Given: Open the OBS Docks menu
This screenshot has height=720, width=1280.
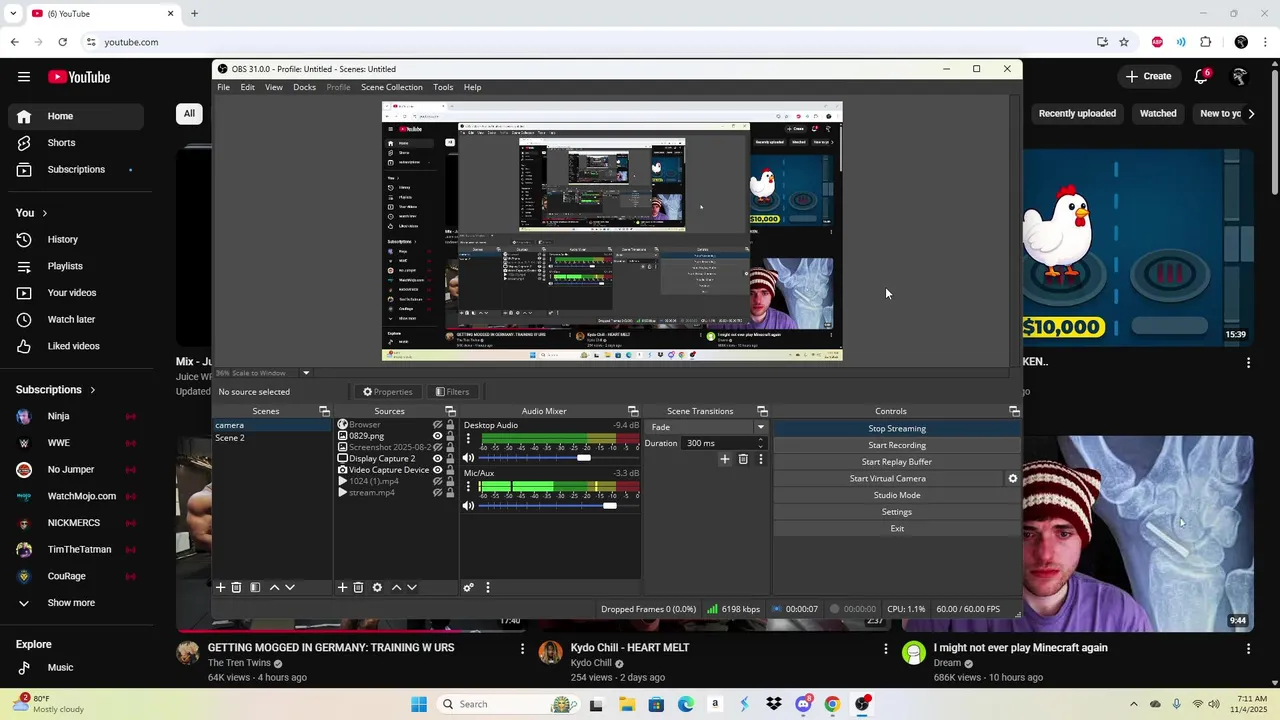Looking at the screenshot, I should click(304, 87).
